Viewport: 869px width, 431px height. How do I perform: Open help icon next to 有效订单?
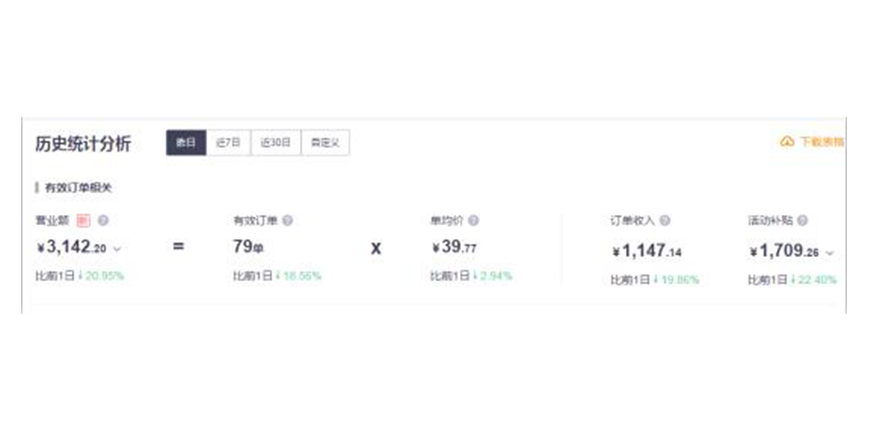(x=287, y=220)
